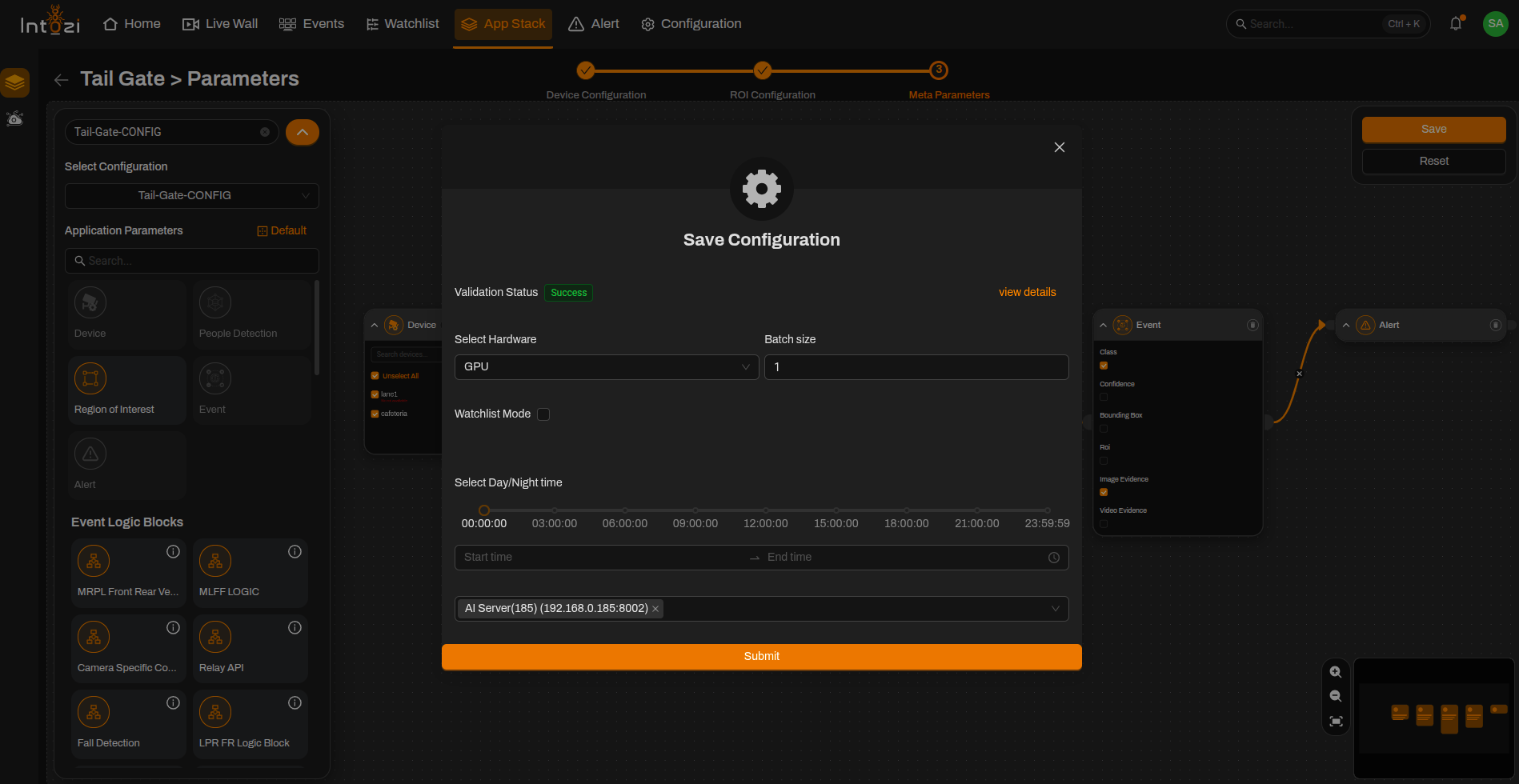
Task: Click the zoom in magnifier icon
Action: click(x=1335, y=672)
